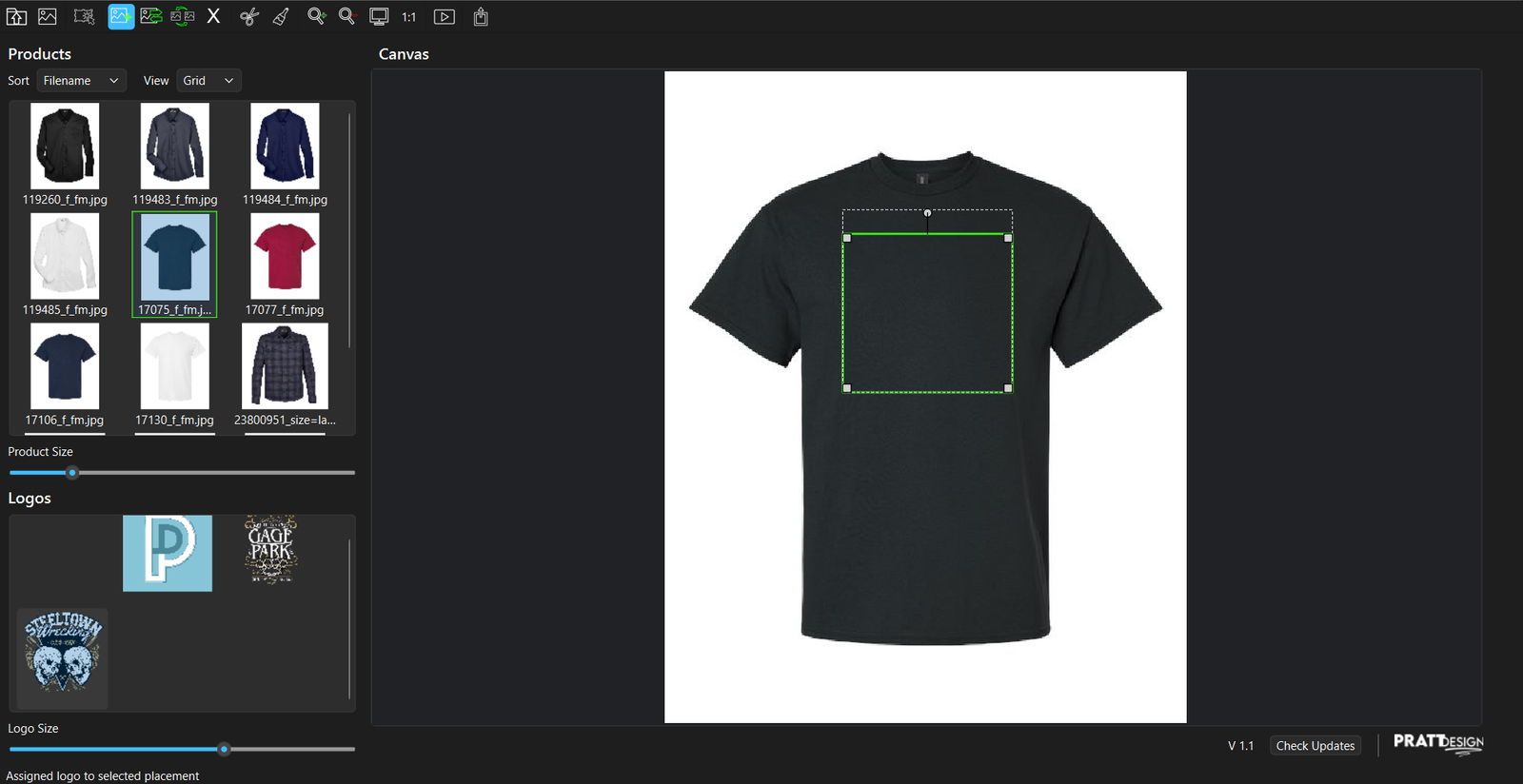Screen dimensions: 1523x784
Task: Click the highlighted add image icon
Action: point(121,16)
